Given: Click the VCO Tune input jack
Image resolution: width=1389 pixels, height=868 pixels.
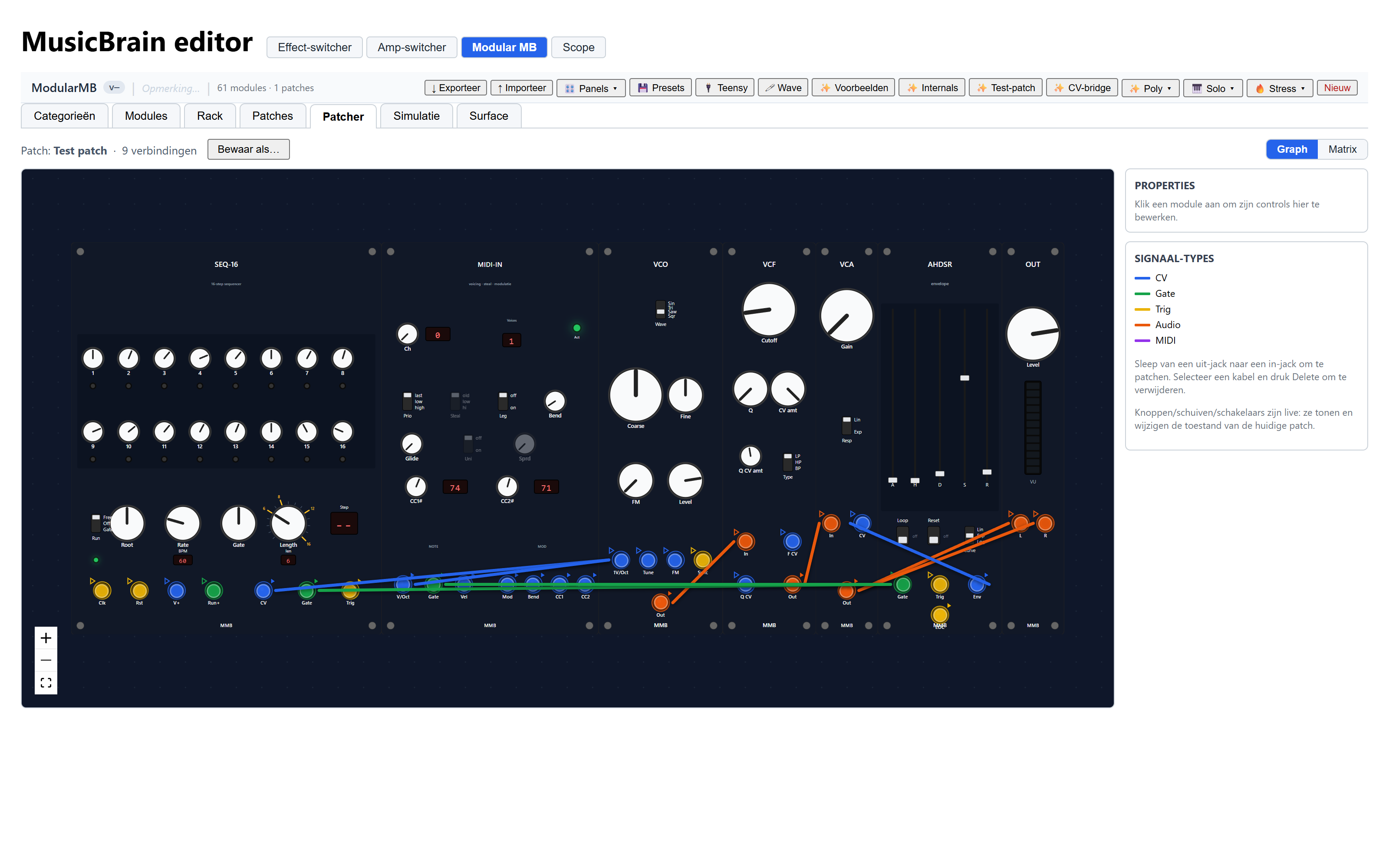Looking at the screenshot, I should 648,560.
